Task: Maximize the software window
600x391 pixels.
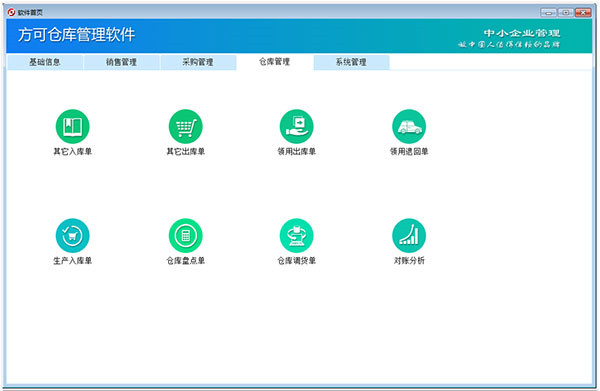Action: point(566,13)
